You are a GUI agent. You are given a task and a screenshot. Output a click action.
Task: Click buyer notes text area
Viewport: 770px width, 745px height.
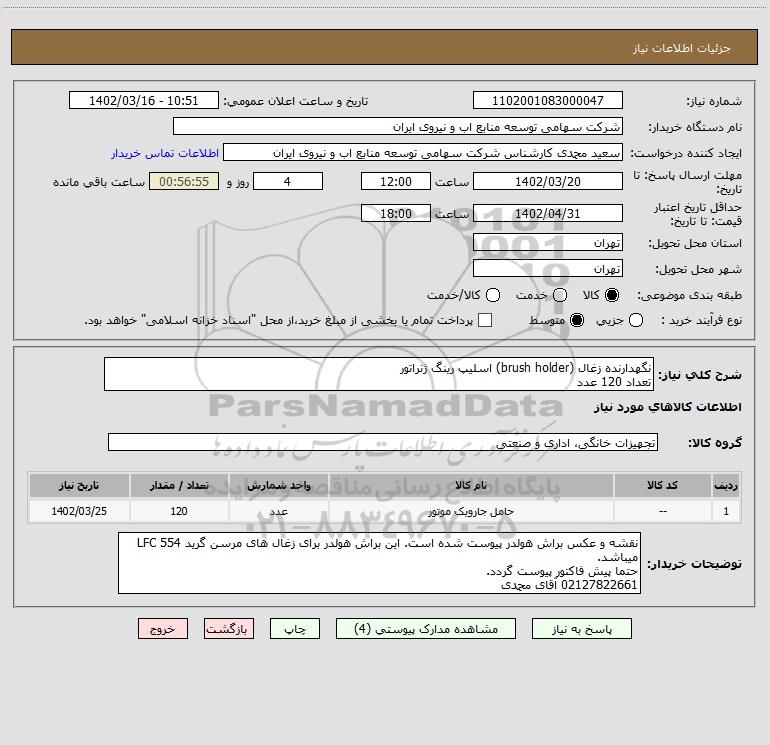pyautogui.click(x=379, y=563)
